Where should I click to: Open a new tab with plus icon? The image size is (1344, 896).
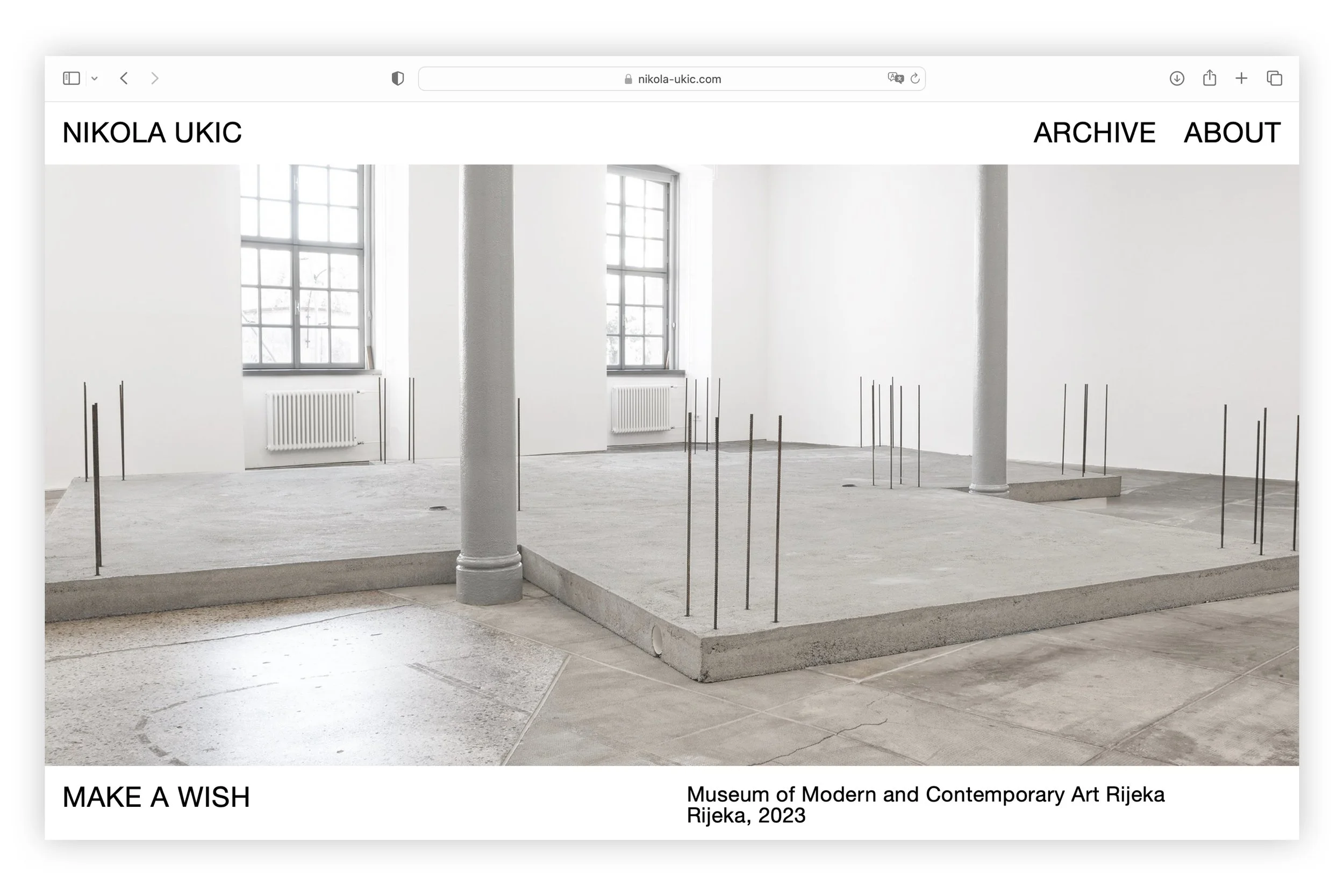1241,78
